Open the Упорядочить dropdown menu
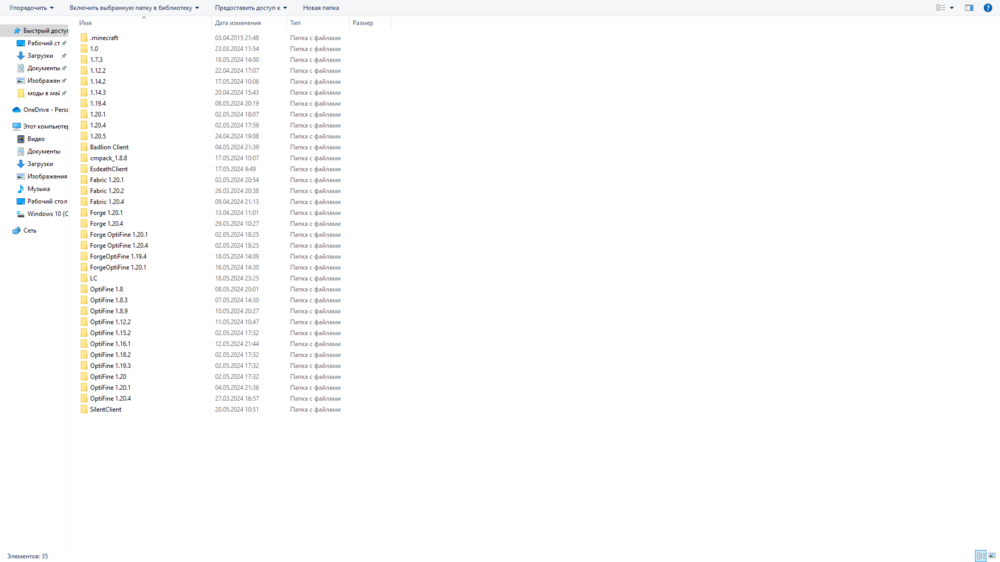This screenshot has width=1000, height=562. tap(31, 8)
